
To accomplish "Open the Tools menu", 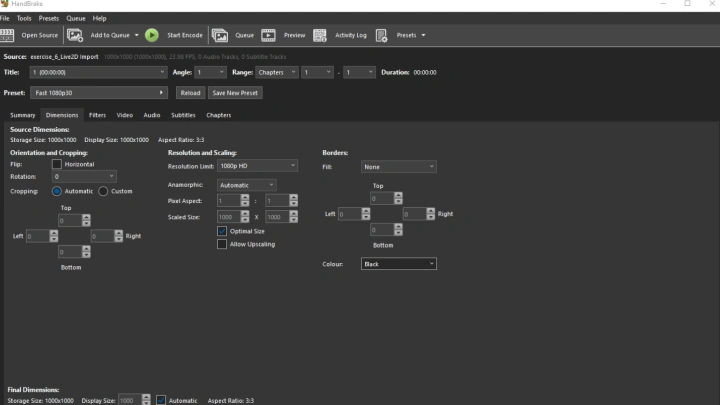I will [24, 18].
